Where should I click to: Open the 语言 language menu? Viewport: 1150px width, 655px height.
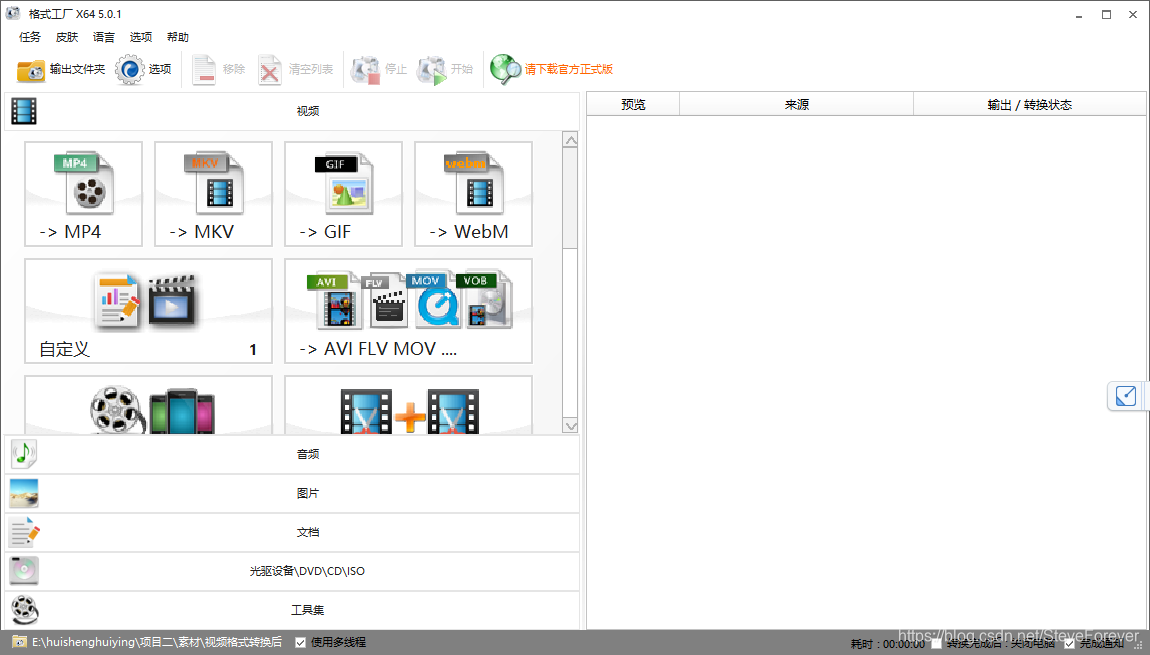(x=104, y=37)
